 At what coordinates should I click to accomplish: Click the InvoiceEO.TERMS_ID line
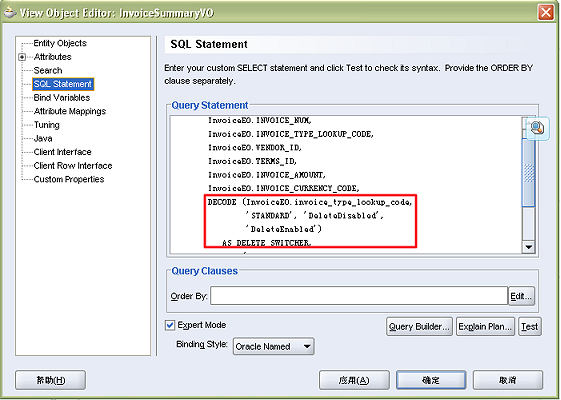pos(253,161)
